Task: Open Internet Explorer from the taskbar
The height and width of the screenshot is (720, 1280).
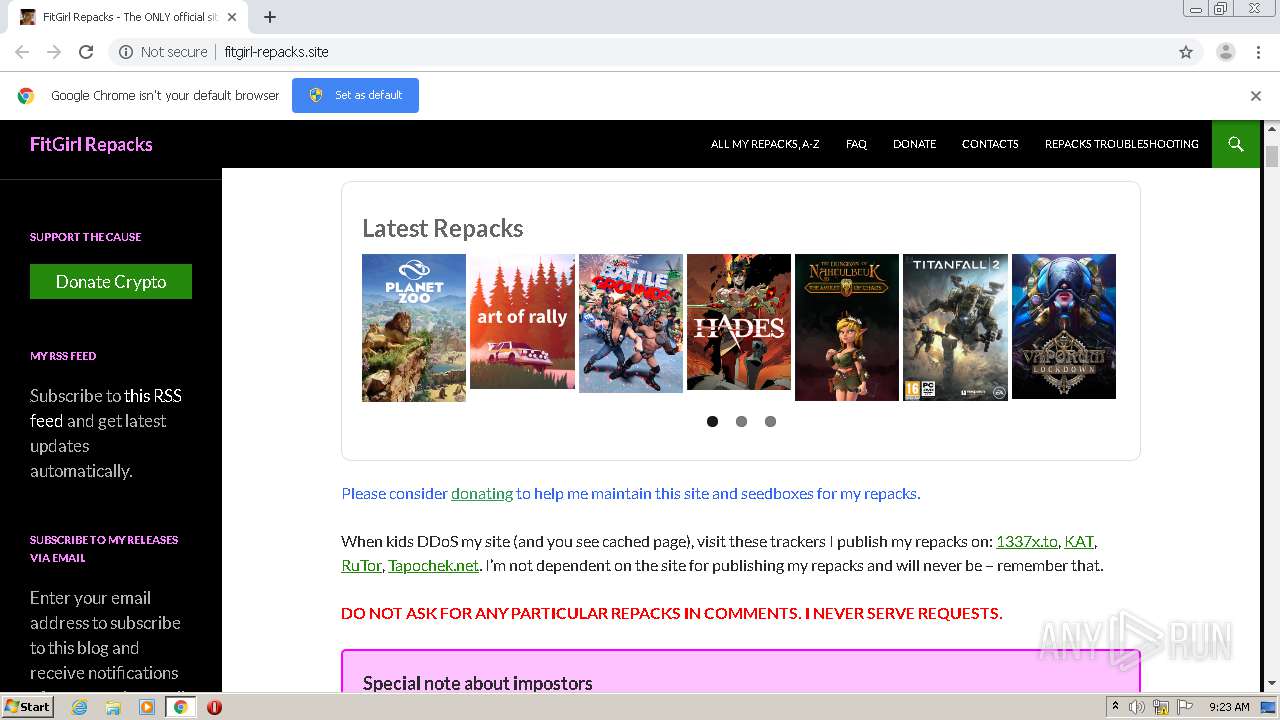Action: pyautogui.click(x=80, y=707)
